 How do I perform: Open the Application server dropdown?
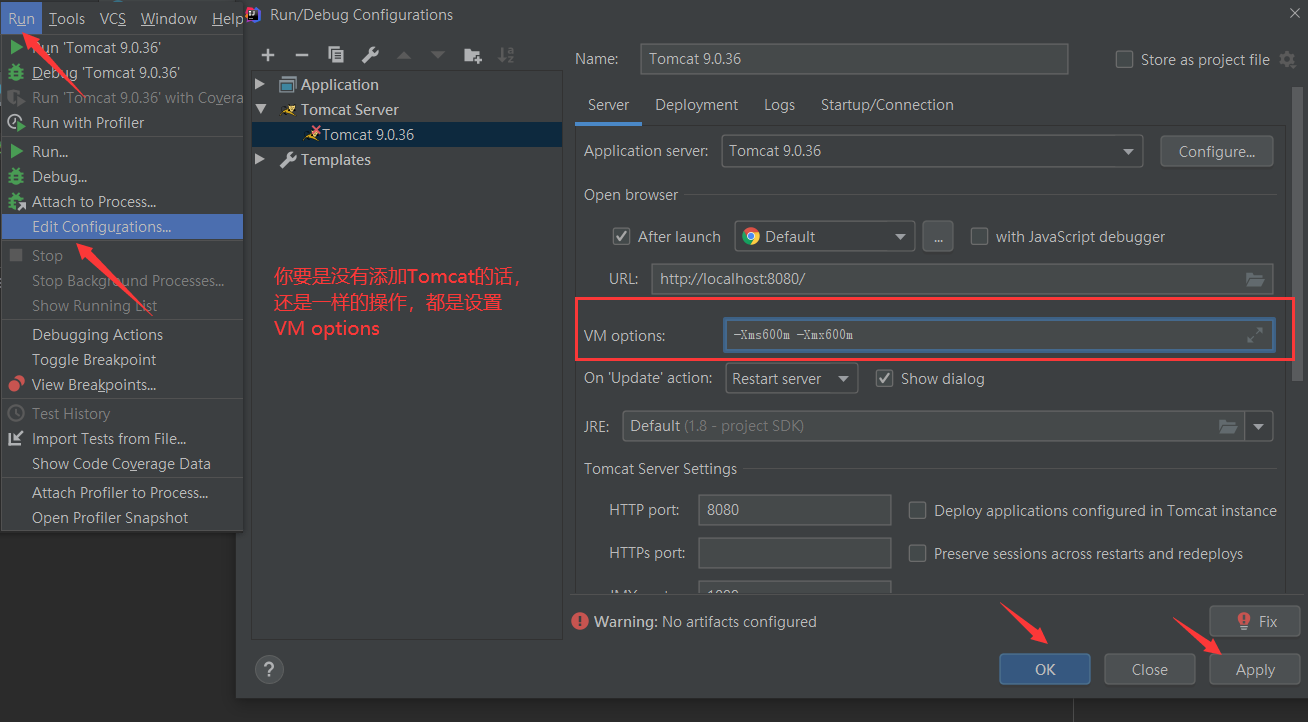[1129, 151]
